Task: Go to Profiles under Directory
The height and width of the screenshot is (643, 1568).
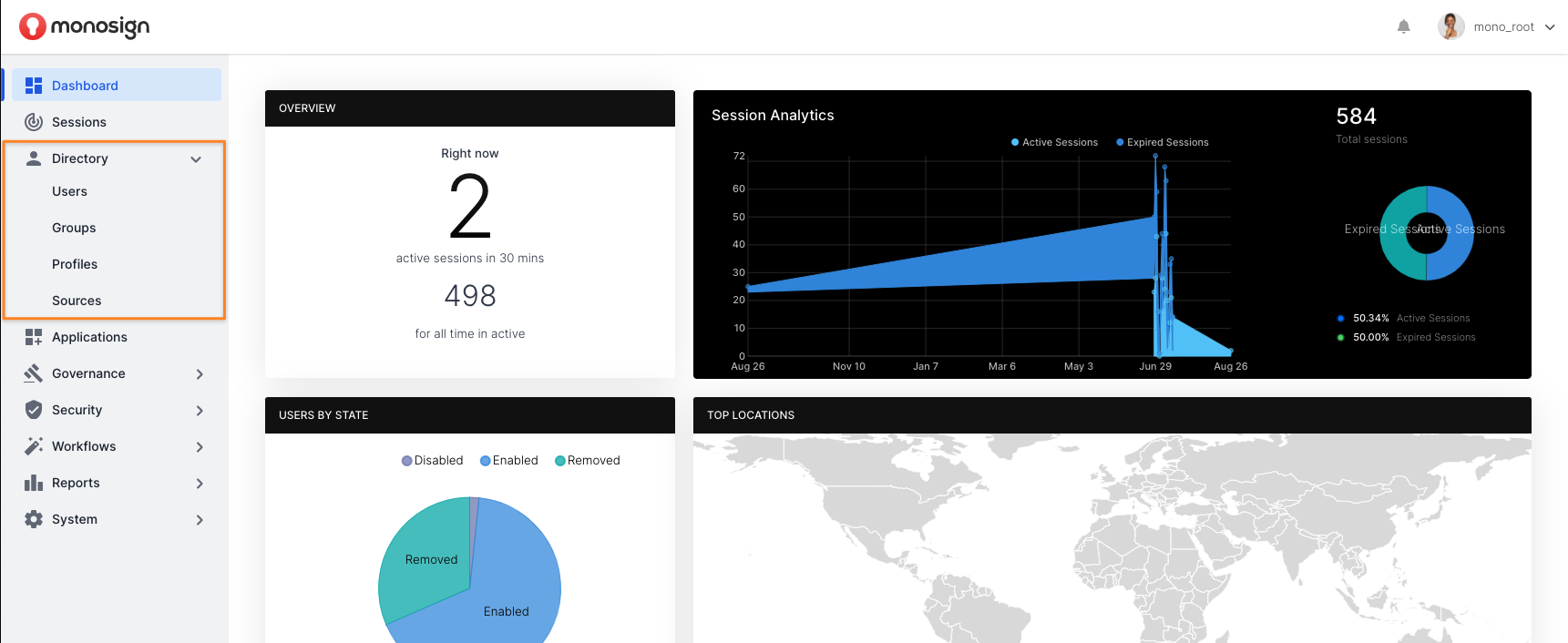Action: [x=75, y=264]
